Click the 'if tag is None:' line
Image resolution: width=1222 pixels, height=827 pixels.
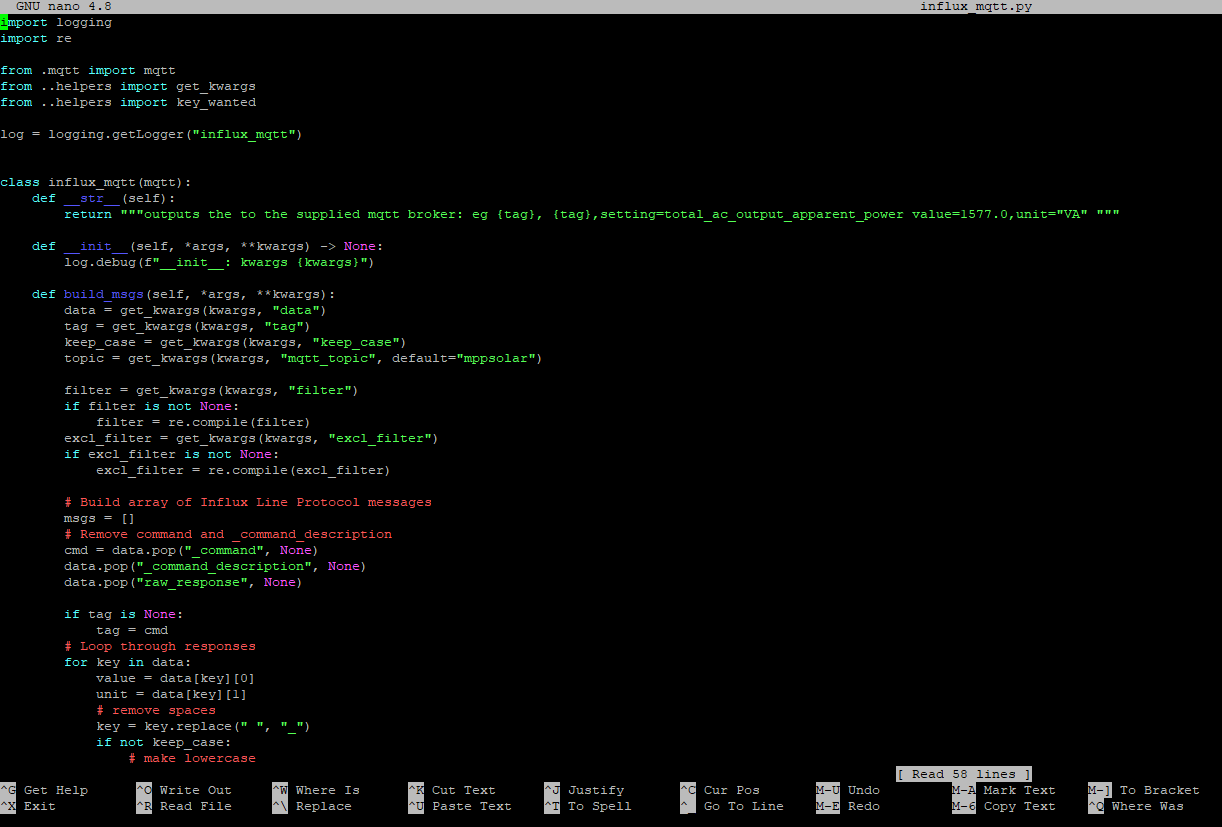click(124, 614)
